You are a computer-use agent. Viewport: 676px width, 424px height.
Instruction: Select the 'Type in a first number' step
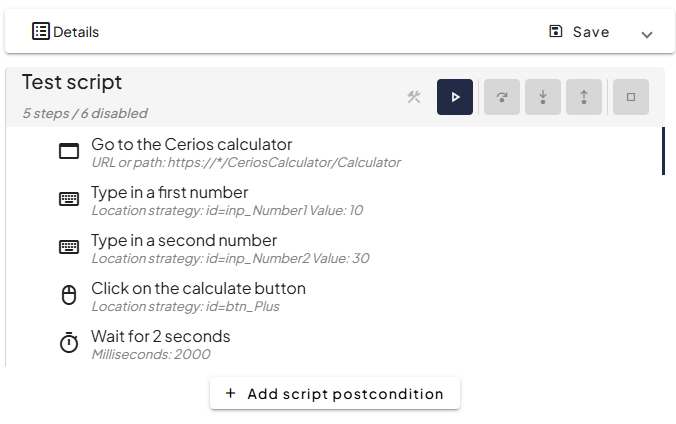[x=169, y=192]
